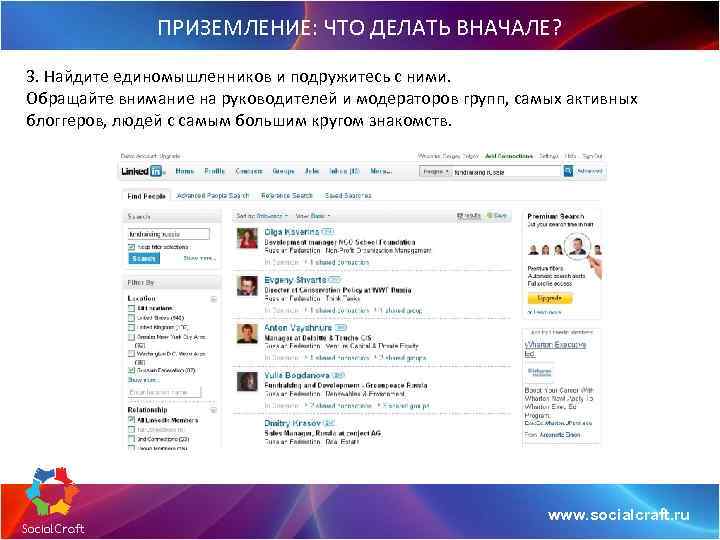Open the Profile nav item

coord(214,171)
